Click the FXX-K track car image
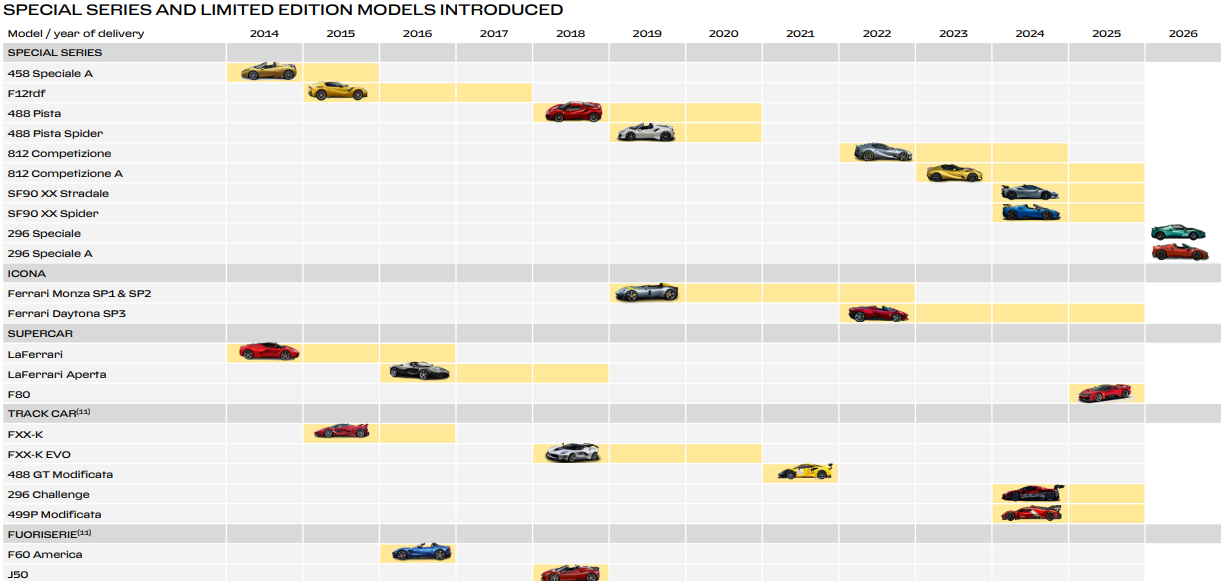The width and height of the screenshot is (1227, 581). click(342, 432)
